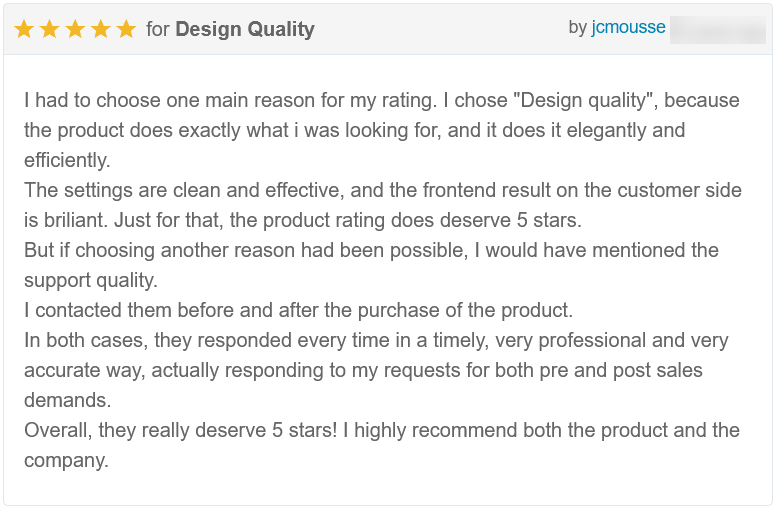Screen dimensions: 776x507
Task: Click the line starting "But if choosing another"
Action: pos(371,251)
